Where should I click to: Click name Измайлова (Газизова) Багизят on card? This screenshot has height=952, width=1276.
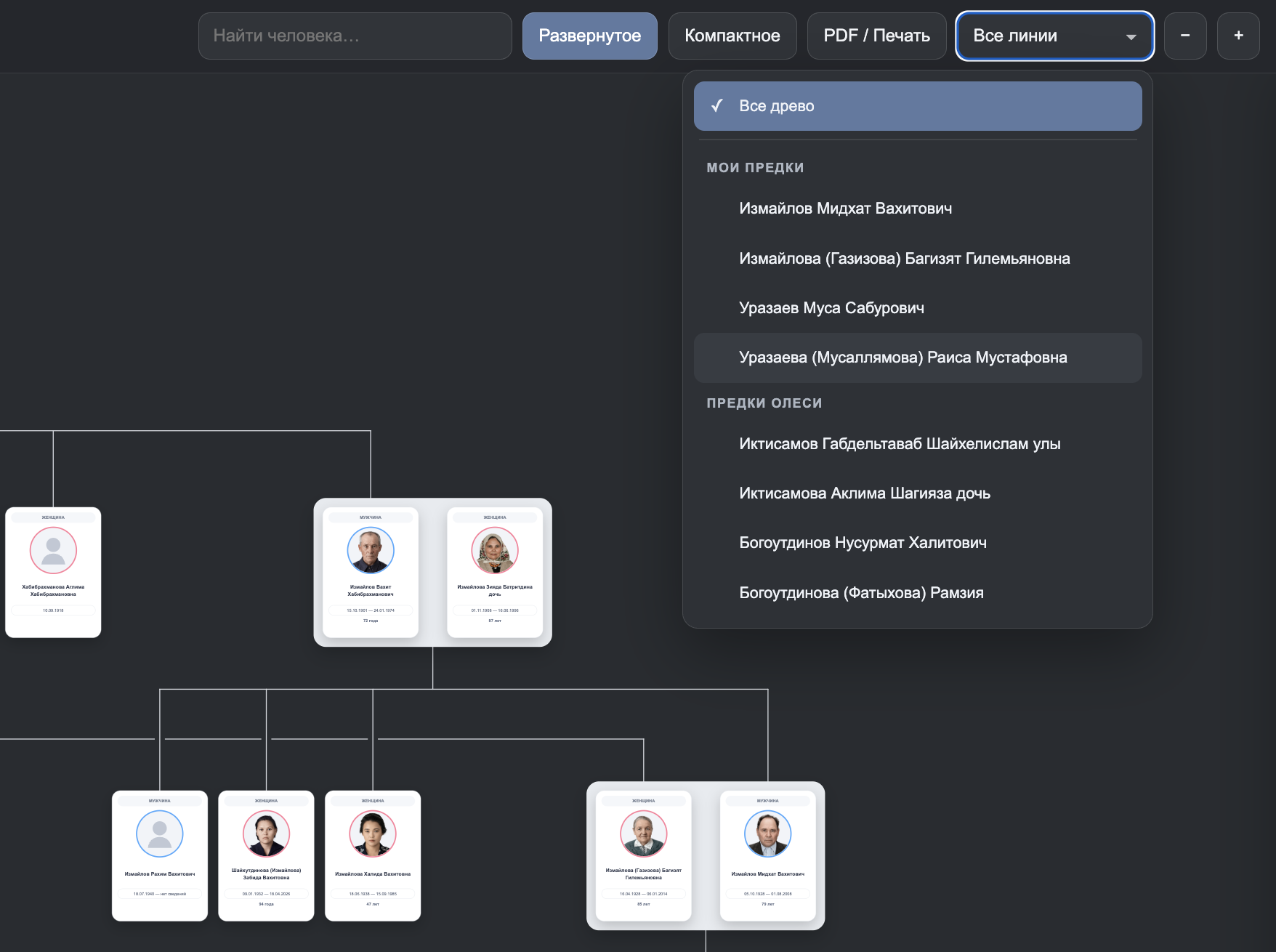pos(643,874)
